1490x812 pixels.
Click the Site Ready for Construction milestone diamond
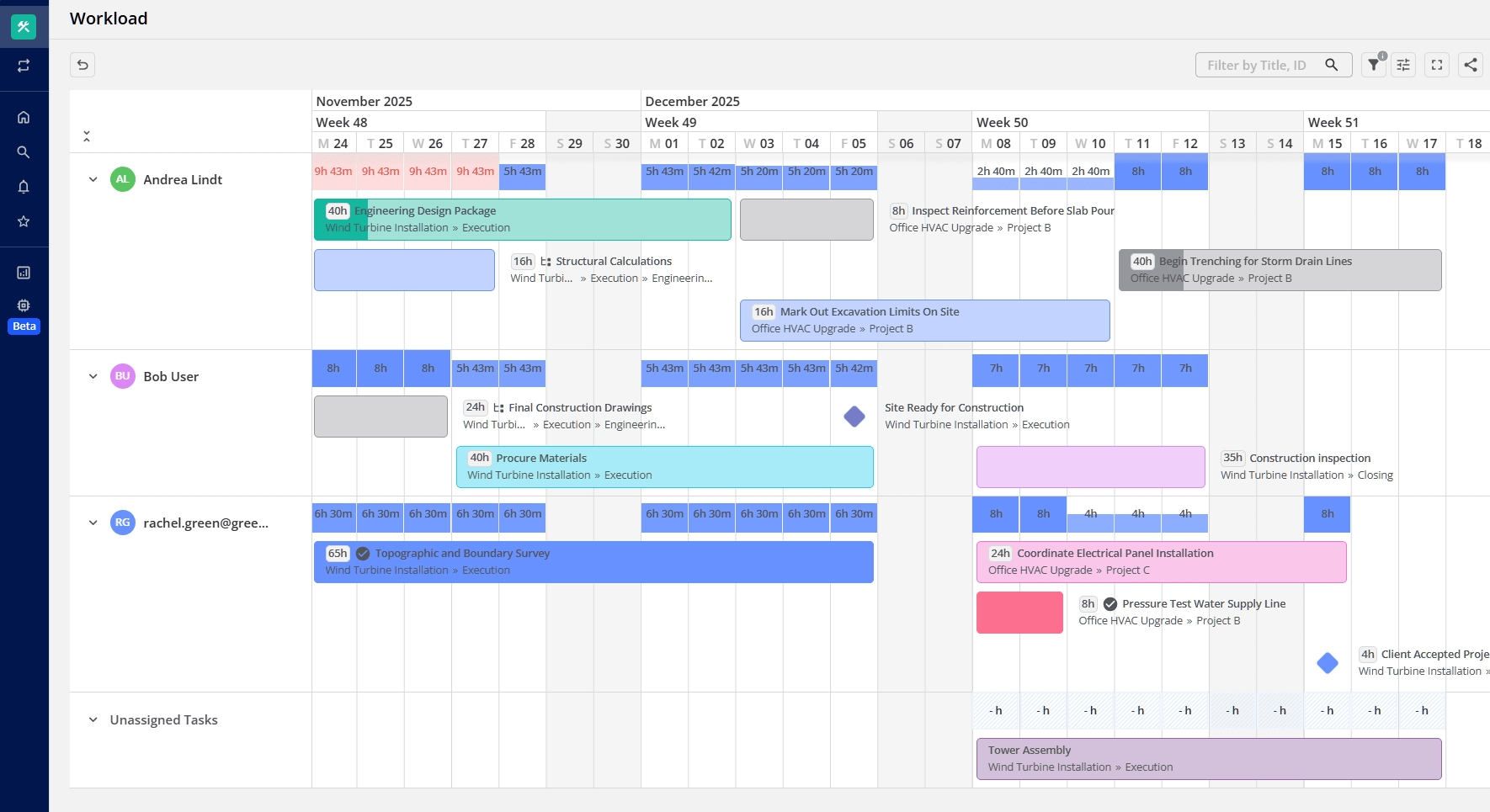[x=854, y=417]
